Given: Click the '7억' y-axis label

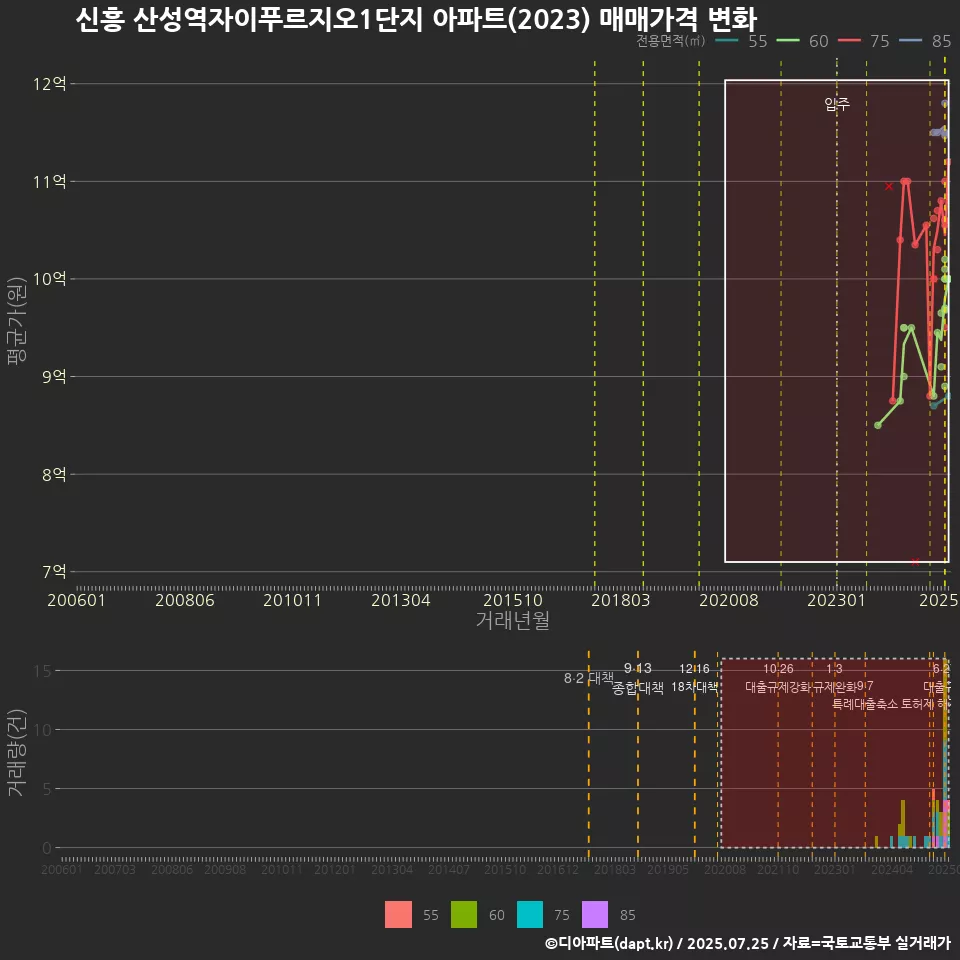Looking at the screenshot, I should (54, 572).
